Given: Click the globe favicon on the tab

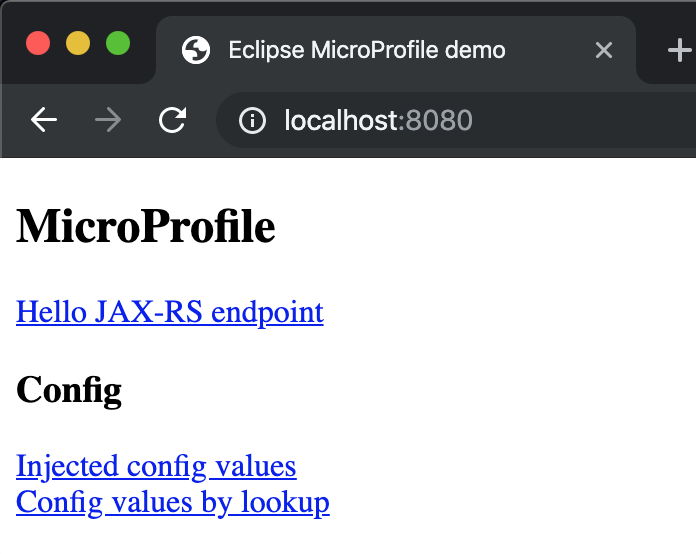Looking at the screenshot, I should click(x=196, y=50).
